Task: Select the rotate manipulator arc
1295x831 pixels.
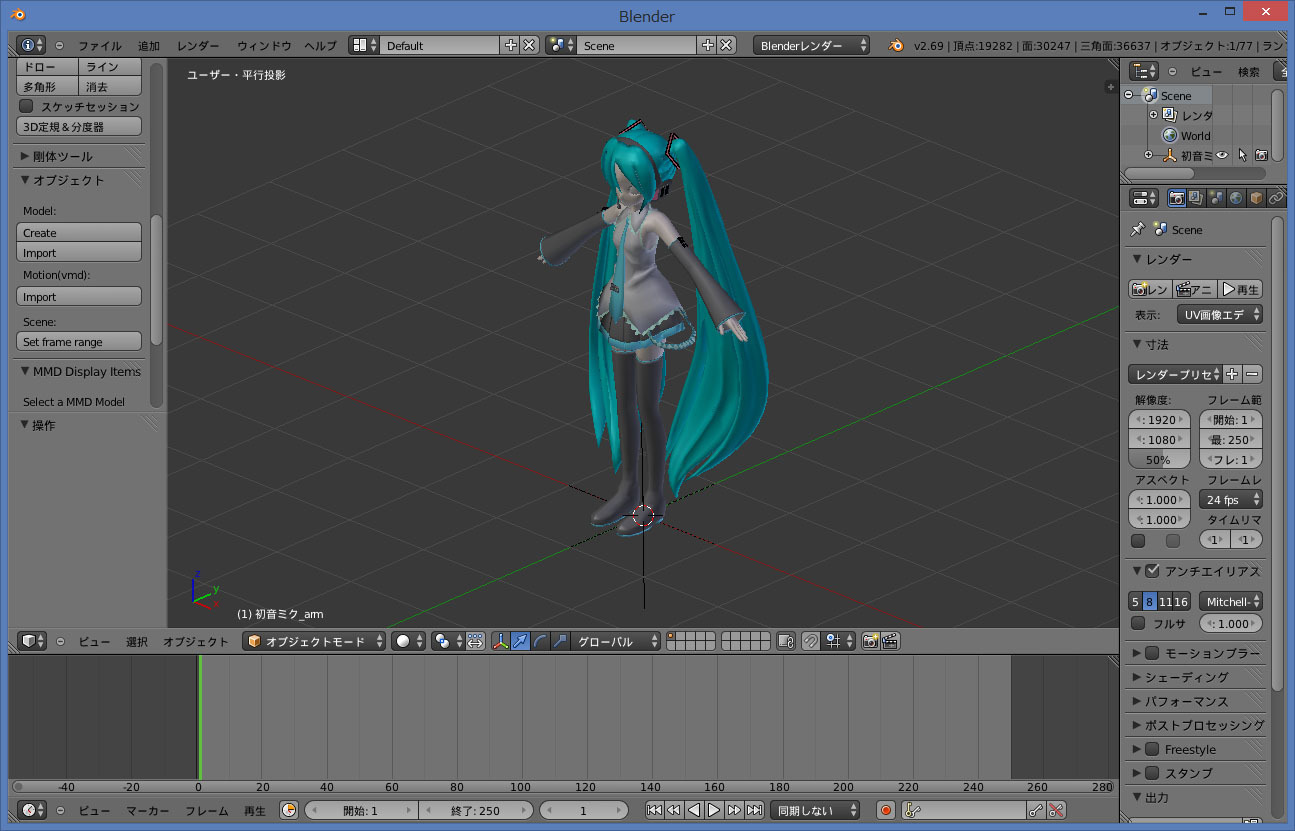Action: [540, 641]
